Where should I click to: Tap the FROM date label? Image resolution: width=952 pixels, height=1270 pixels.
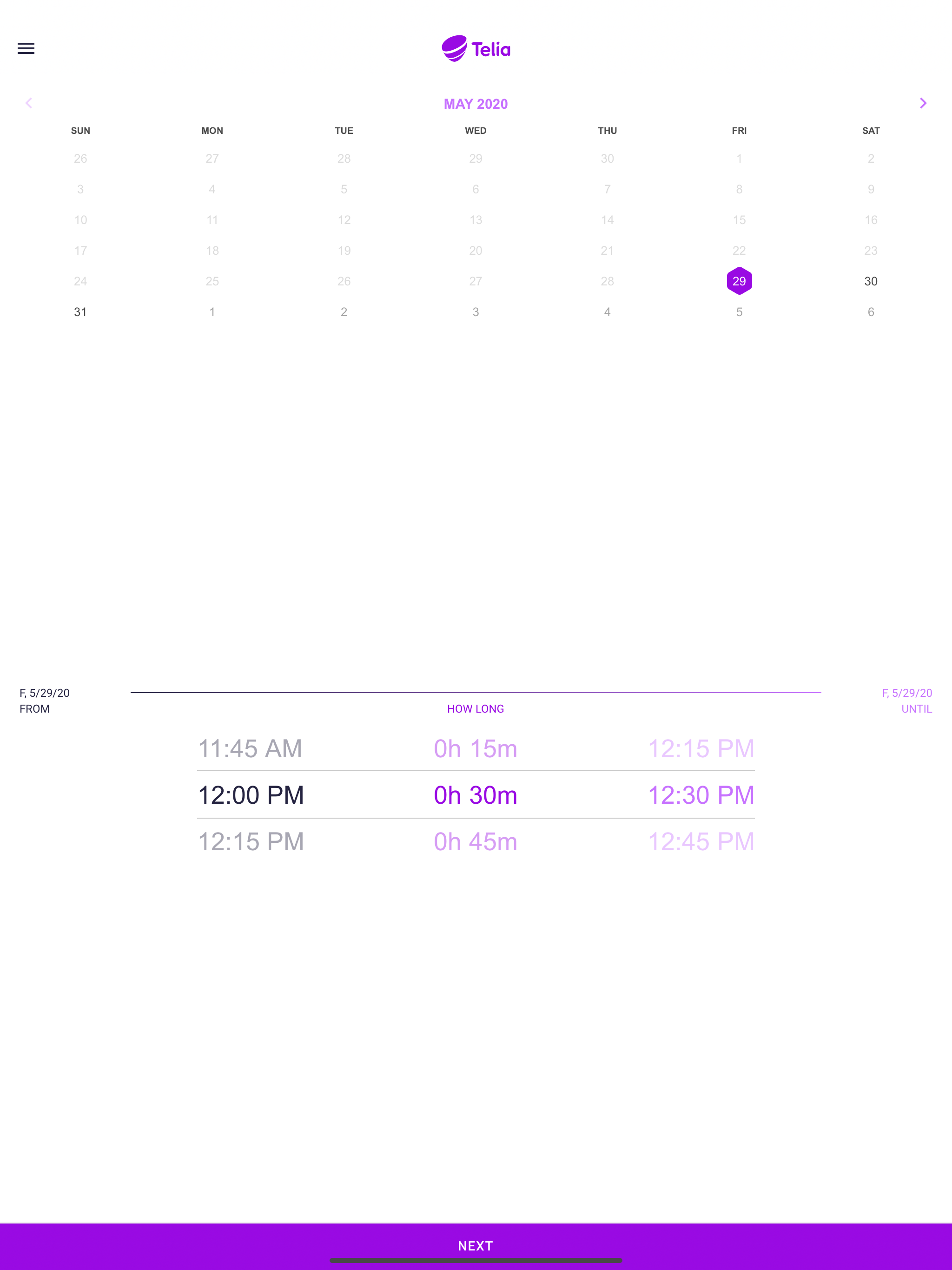44,701
